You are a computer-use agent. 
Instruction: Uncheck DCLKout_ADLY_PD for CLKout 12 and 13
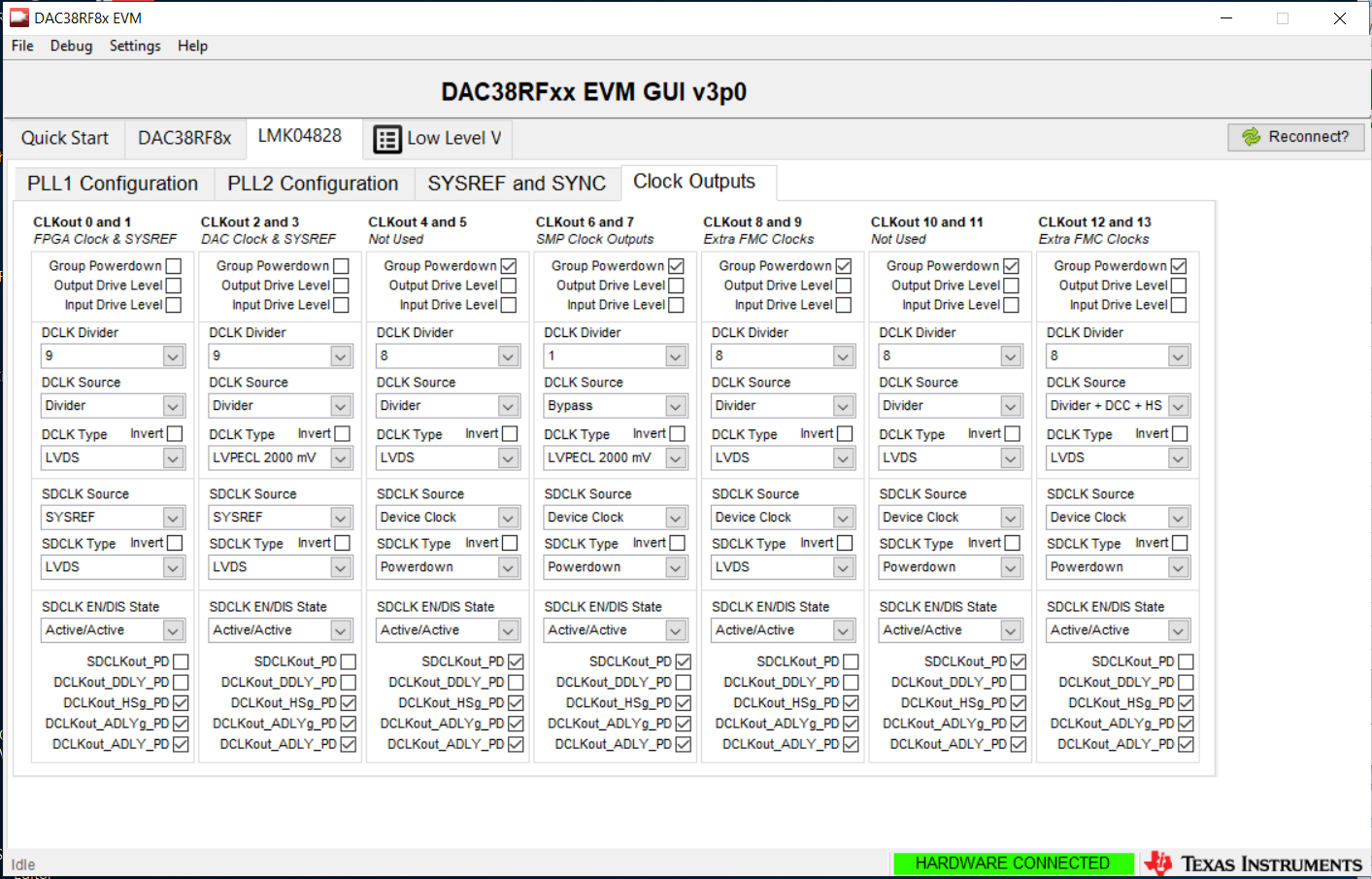[x=1186, y=745]
